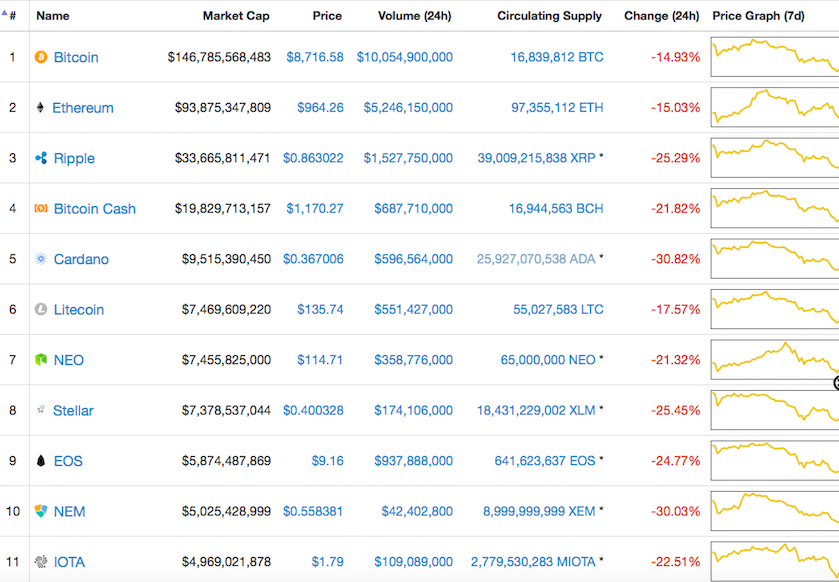This screenshot has width=839, height=582.
Task: Click NEO volume $358,776,000
Action: click(x=414, y=360)
